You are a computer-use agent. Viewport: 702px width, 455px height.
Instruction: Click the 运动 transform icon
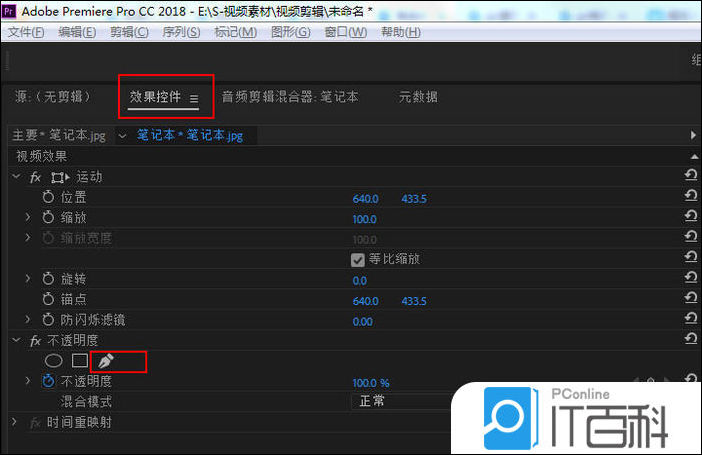[x=60, y=177]
